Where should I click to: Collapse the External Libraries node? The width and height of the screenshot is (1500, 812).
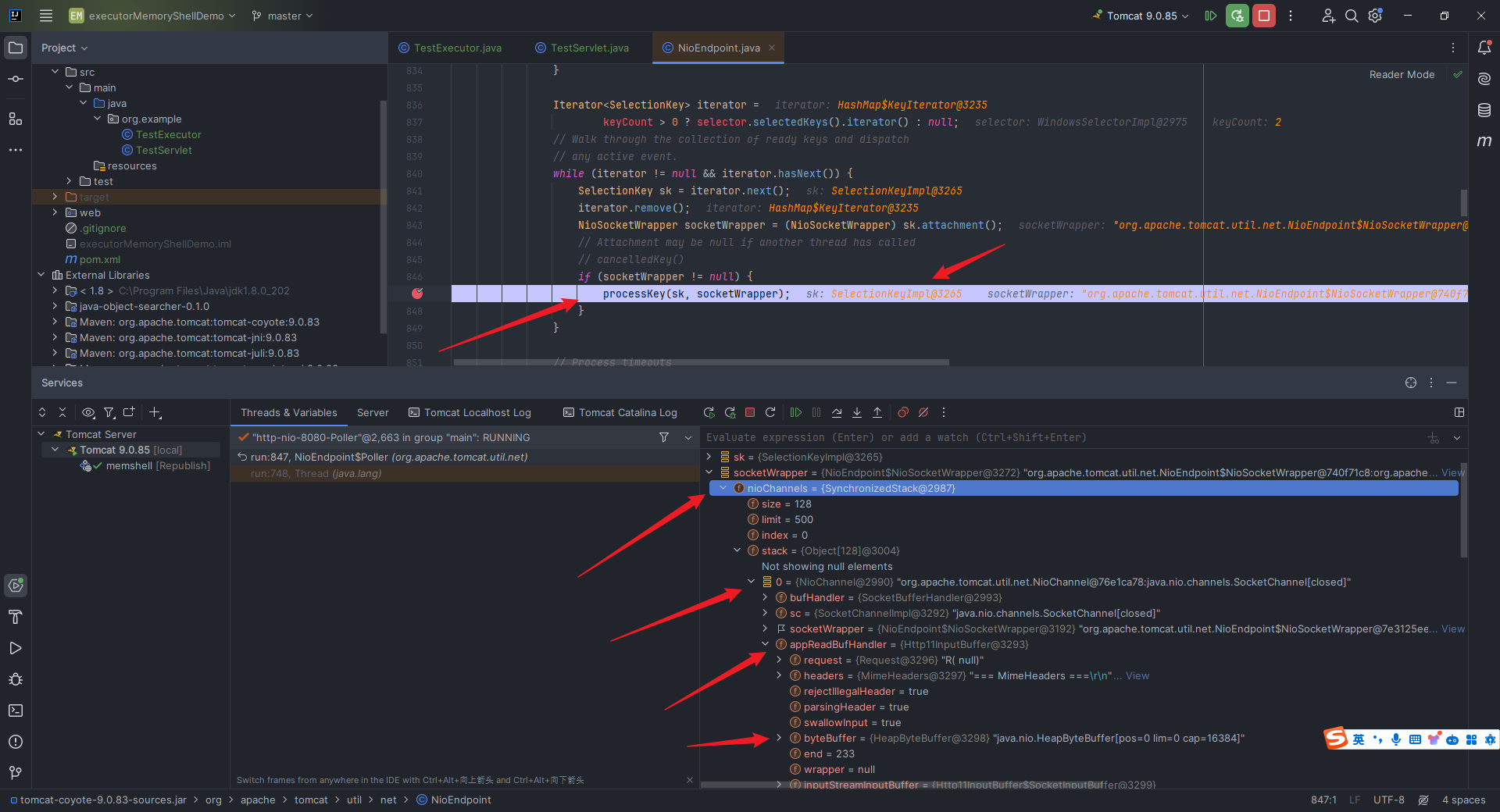coord(41,275)
